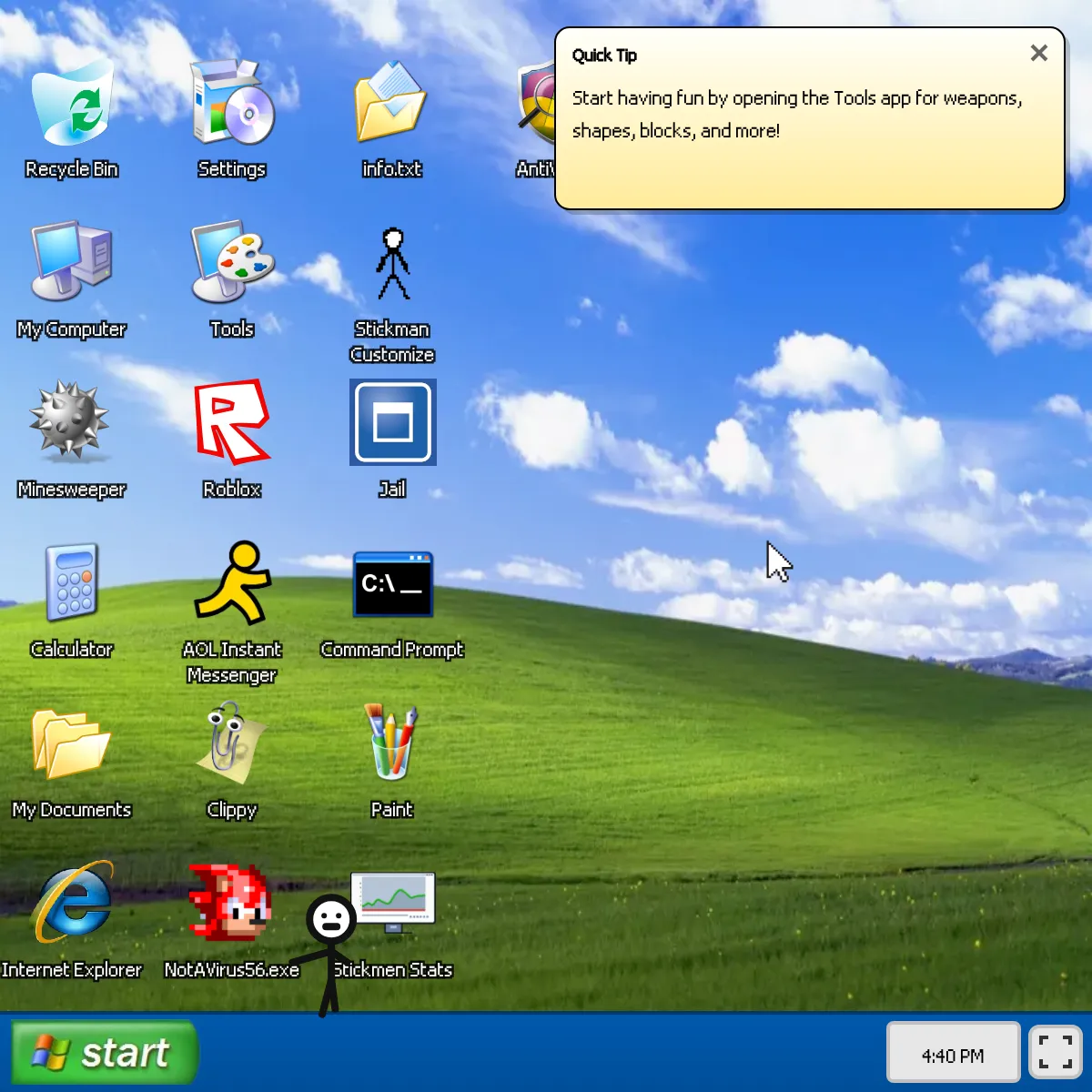This screenshot has height=1092, width=1092.
Task: Select the Jail app icon
Action: point(393,422)
